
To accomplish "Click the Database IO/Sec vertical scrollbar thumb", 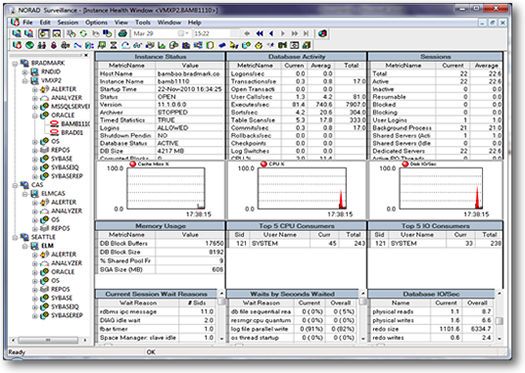I will [x=499, y=321].
